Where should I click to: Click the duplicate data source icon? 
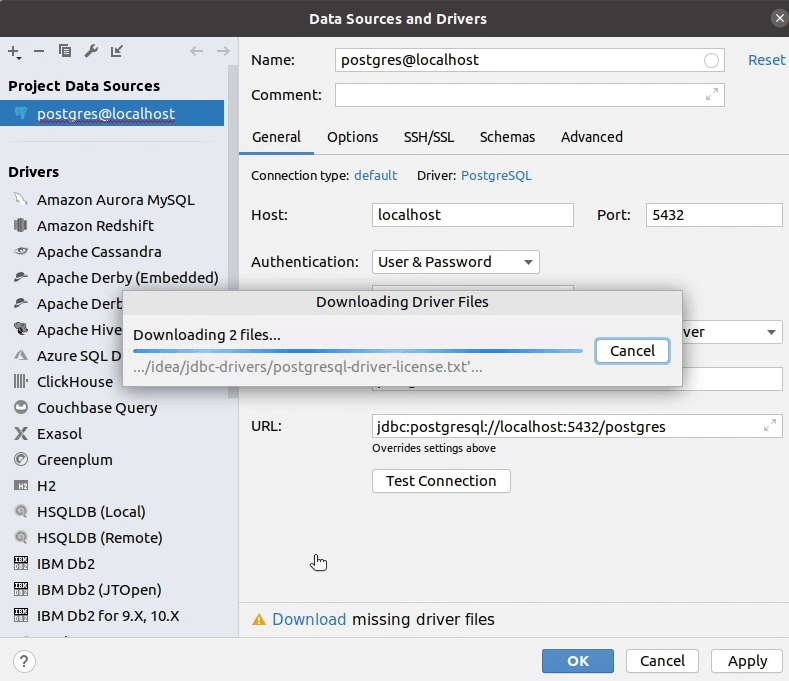[65, 51]
